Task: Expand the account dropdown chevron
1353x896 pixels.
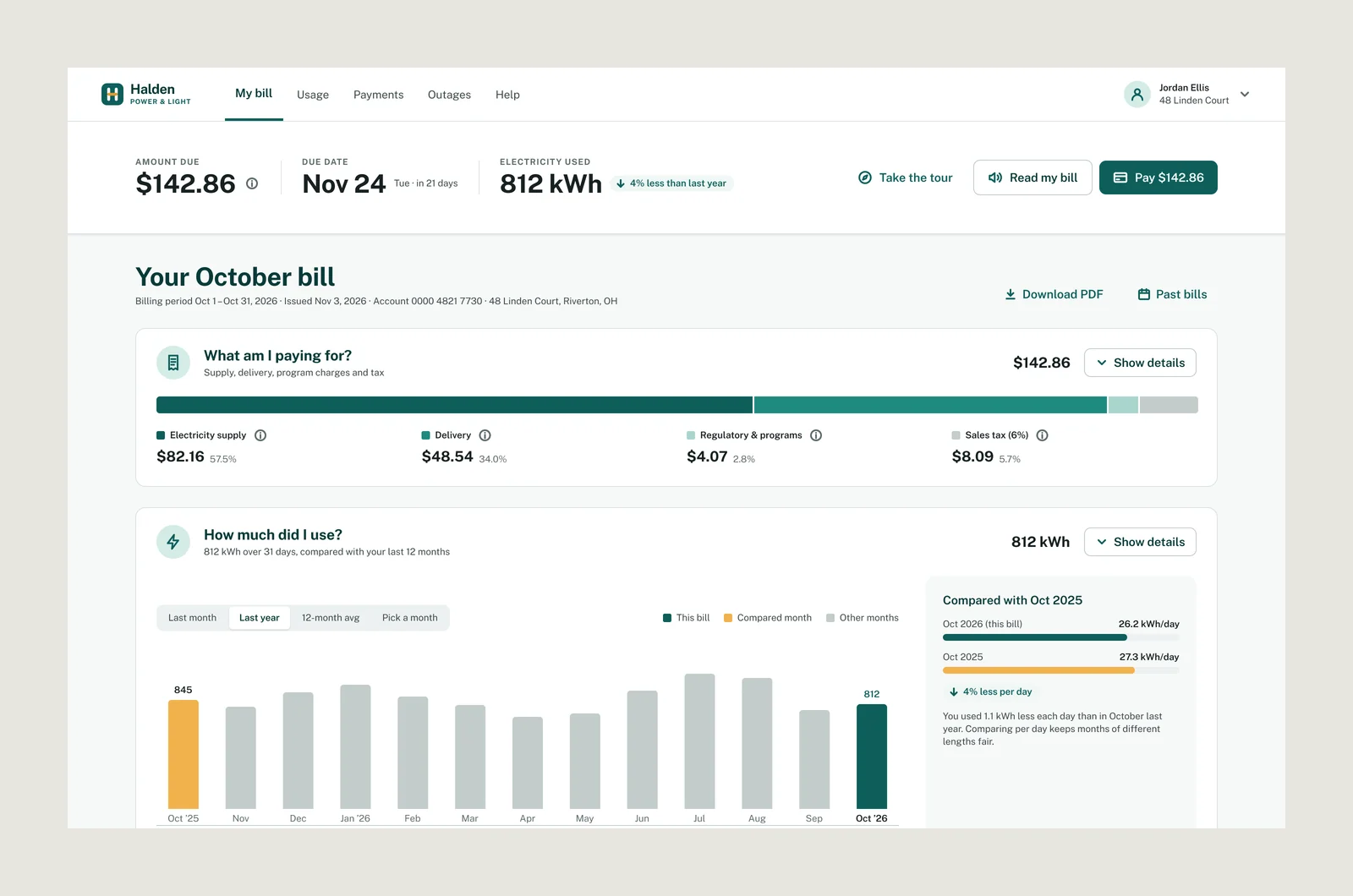Action: pyautogui.click(x=1245, y=95)
